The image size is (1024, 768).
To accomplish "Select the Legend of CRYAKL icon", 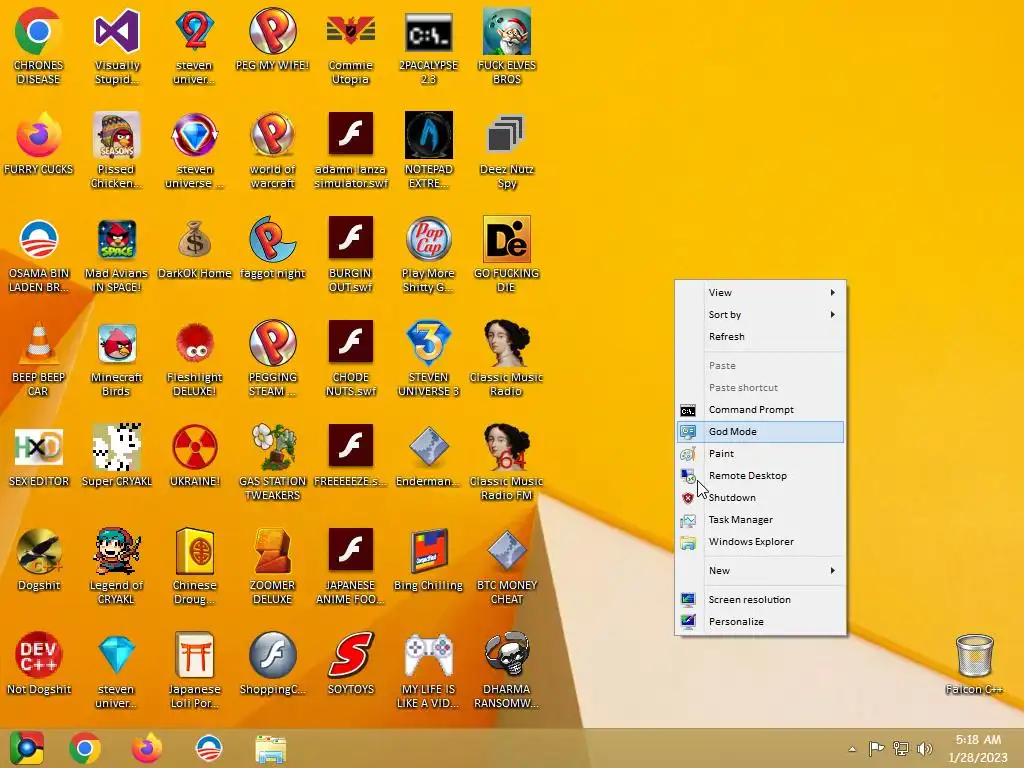I will pos(116,566).
